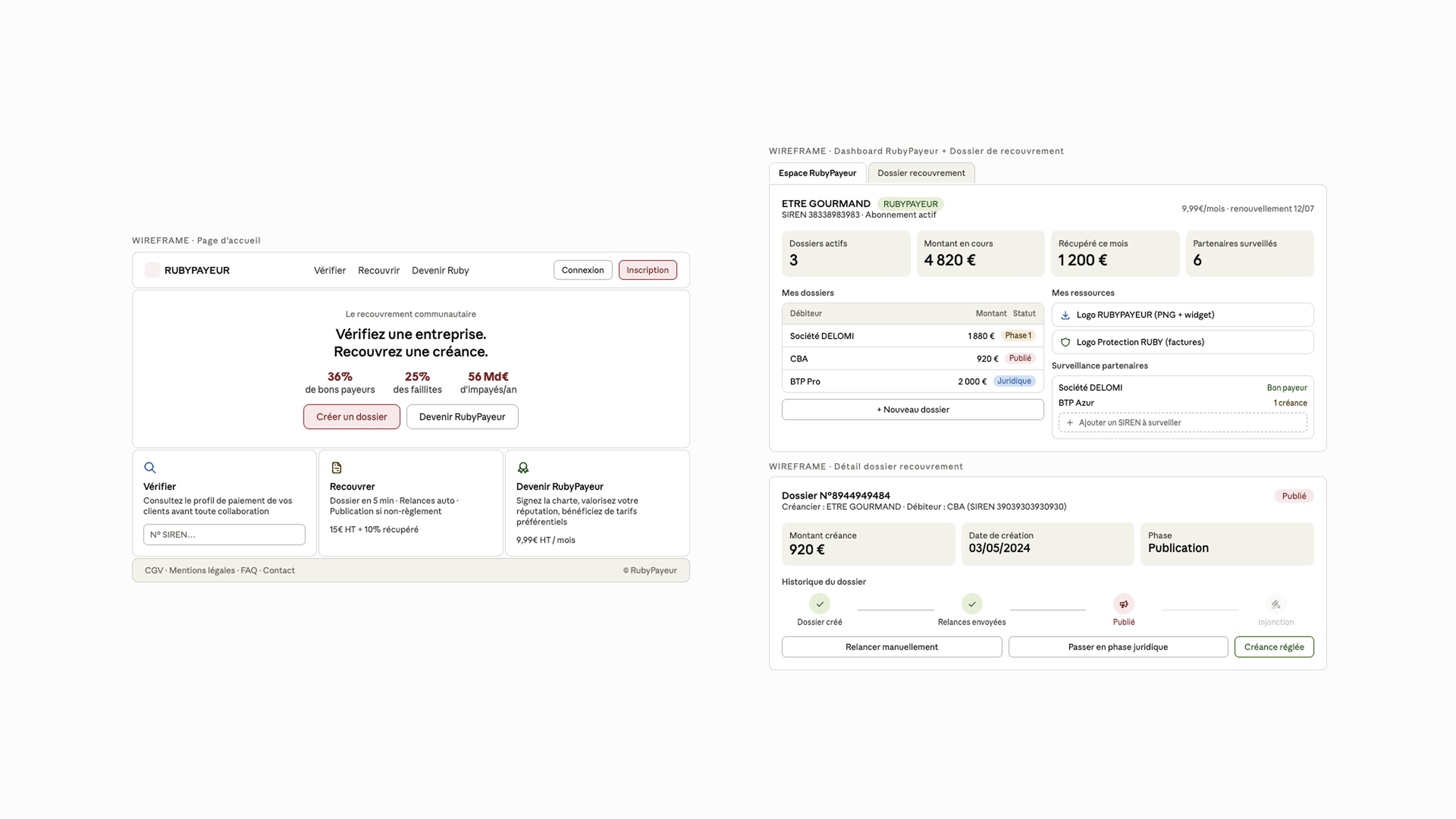Click the Débiteur column header
This screenshot has height=819, width=1456.
pos(806,313)
